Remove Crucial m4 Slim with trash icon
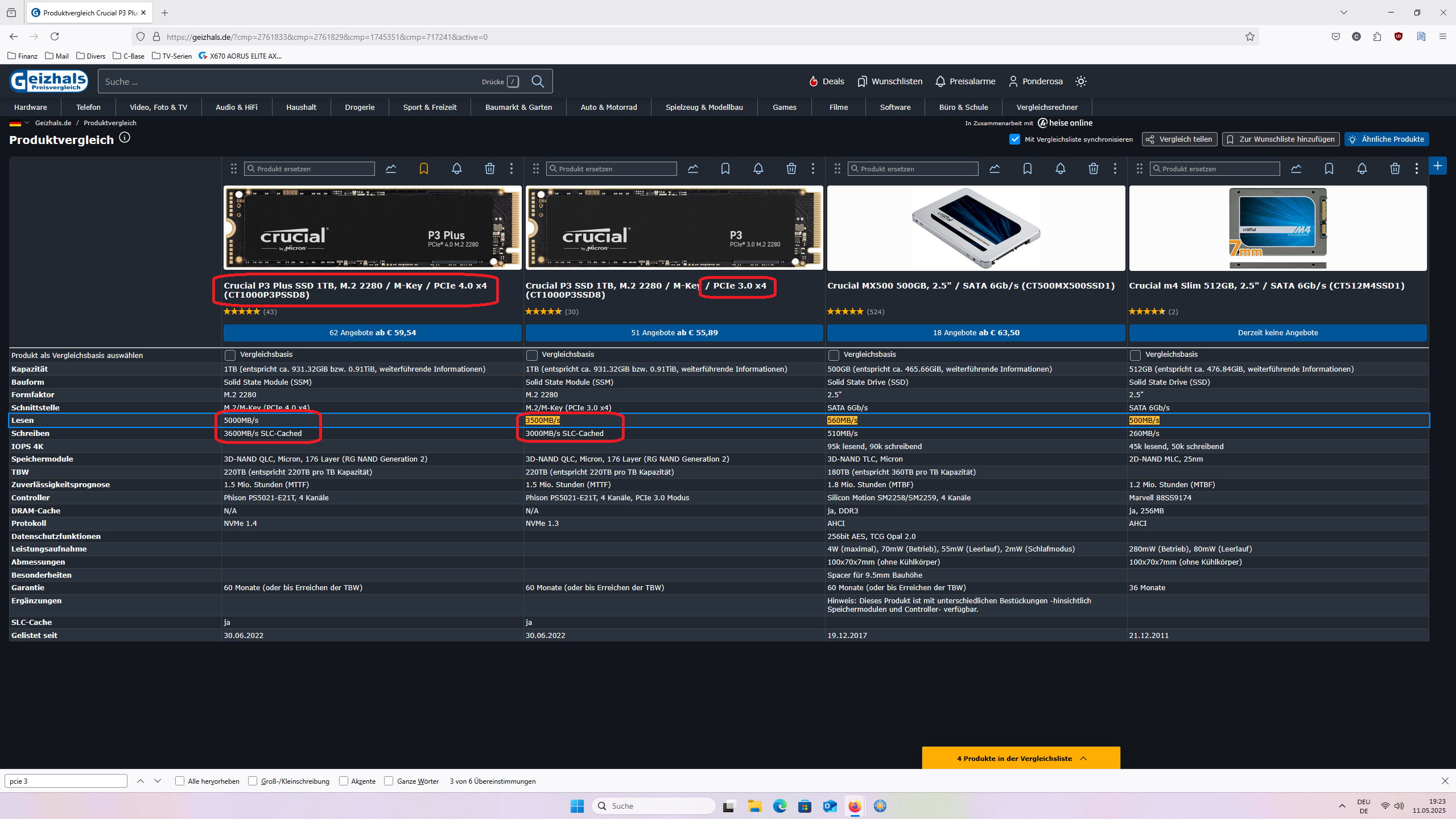Screen dimensions: 1456x819 (x=1395, y=168)
